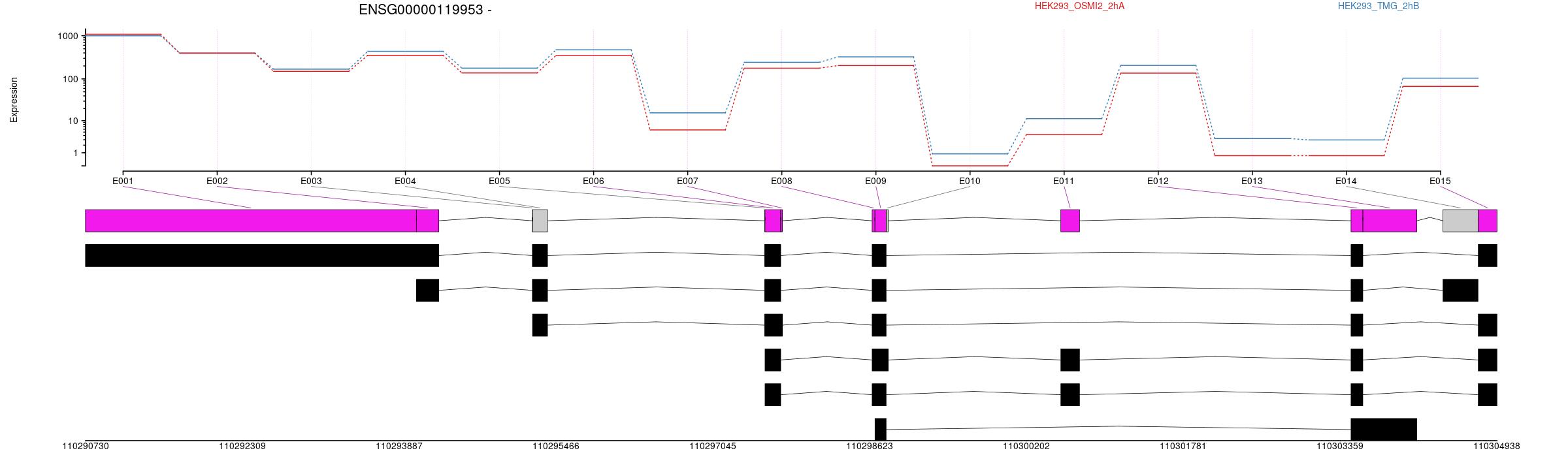Click the 100 tick label on y-axis
The width and height of the screenshot is (1568, 457).
[x=70, y=79]
